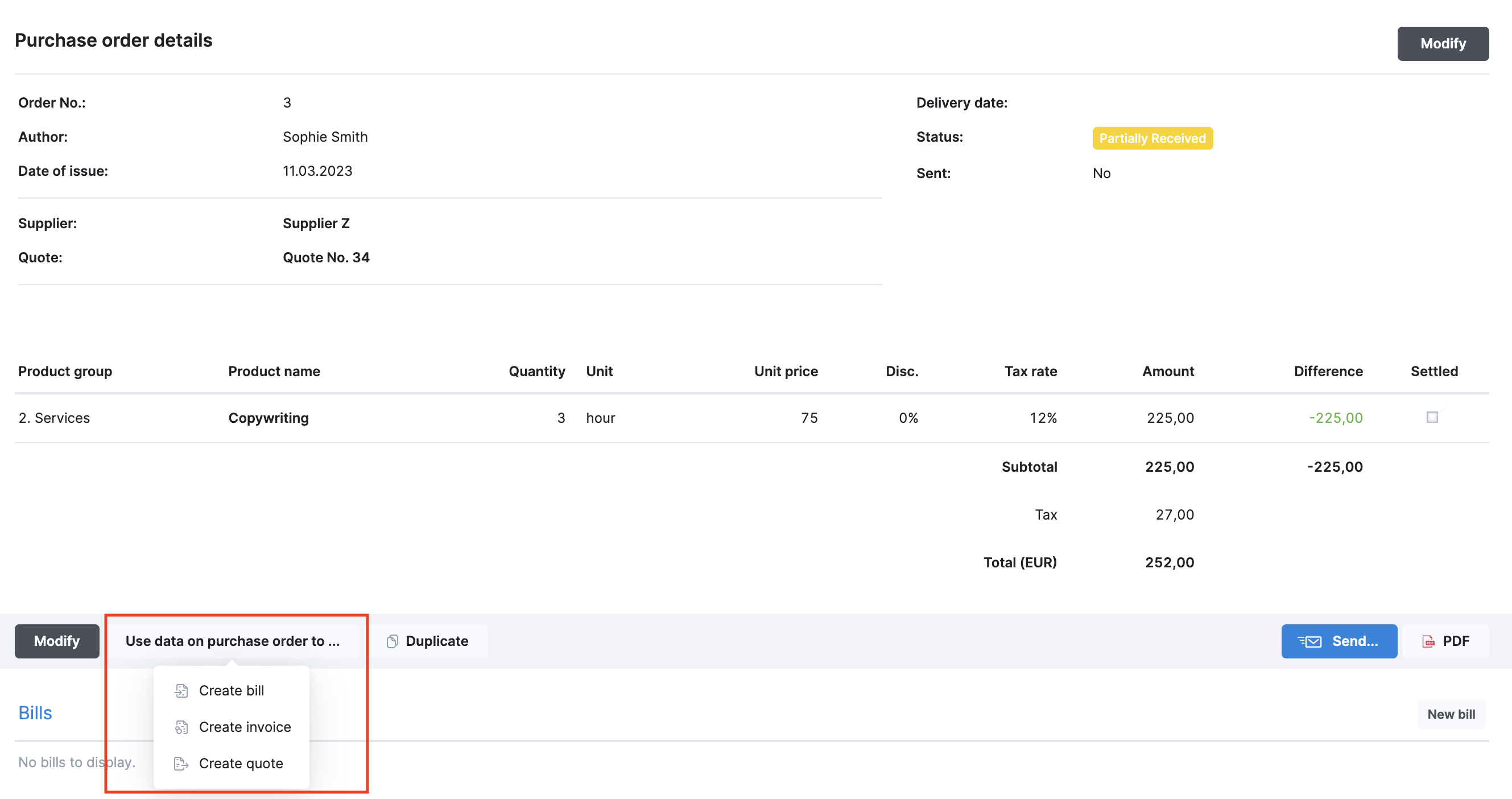Screen dimensions: 1512x799
Task: Click the author name Sophie Smith
Action: pos(325,137)
